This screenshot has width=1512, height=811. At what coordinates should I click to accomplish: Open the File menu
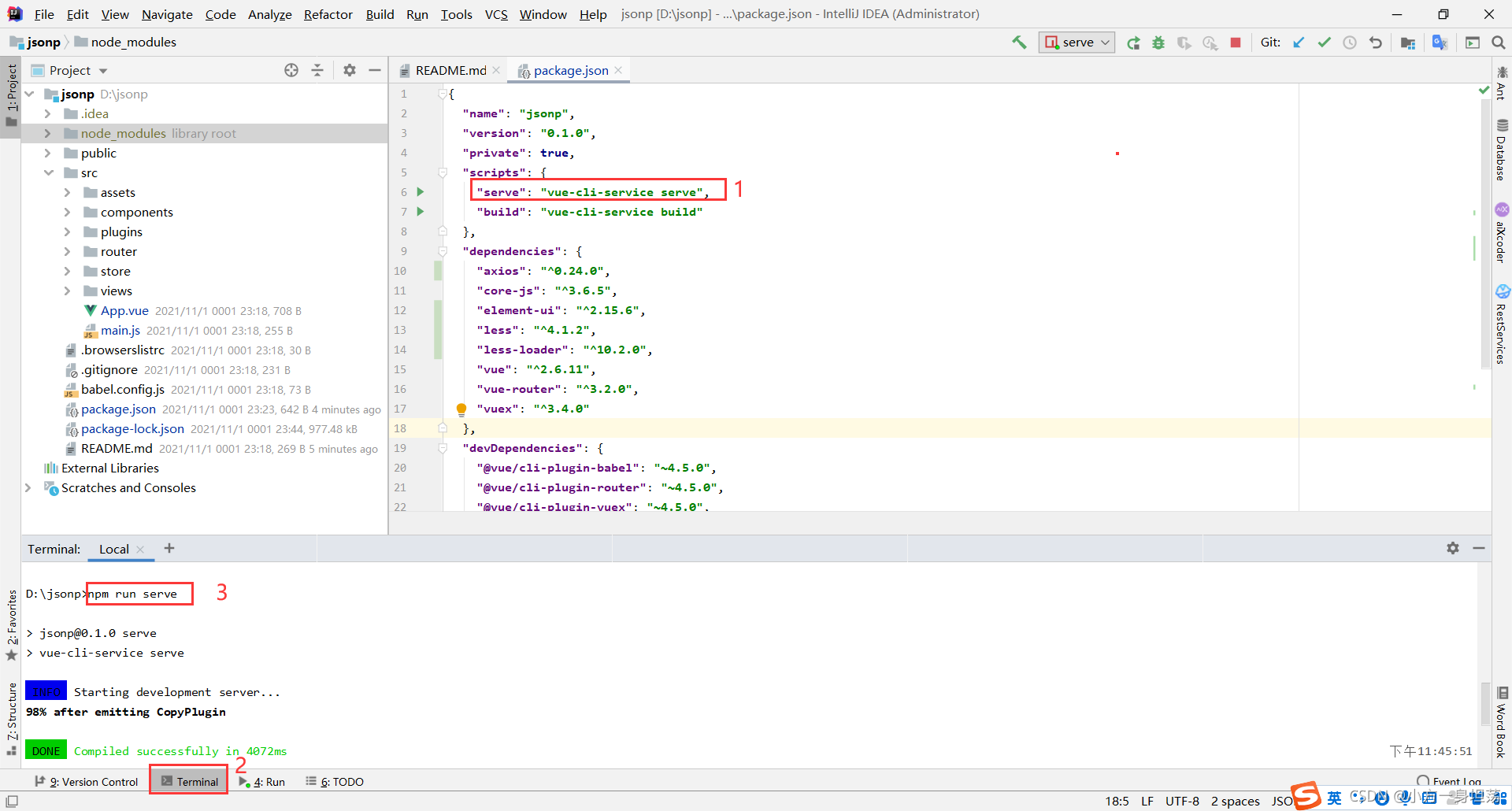(44, 14)
